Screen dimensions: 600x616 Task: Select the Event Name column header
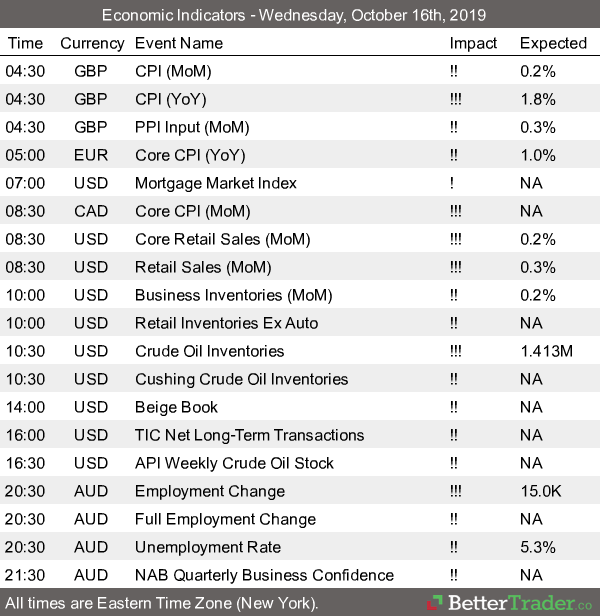click(x=181, y=43)
